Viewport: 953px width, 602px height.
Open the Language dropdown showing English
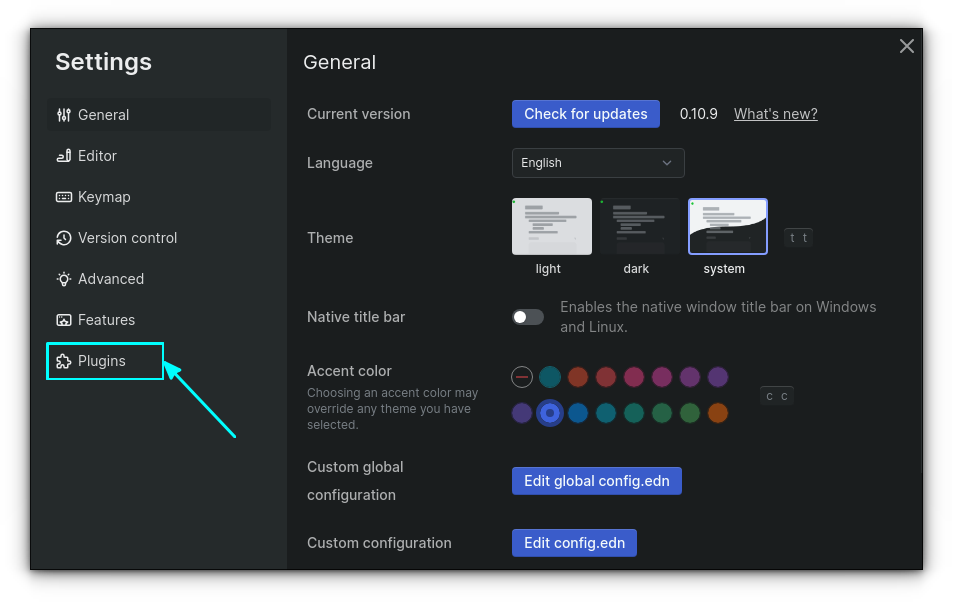click(x=597, y=163)
